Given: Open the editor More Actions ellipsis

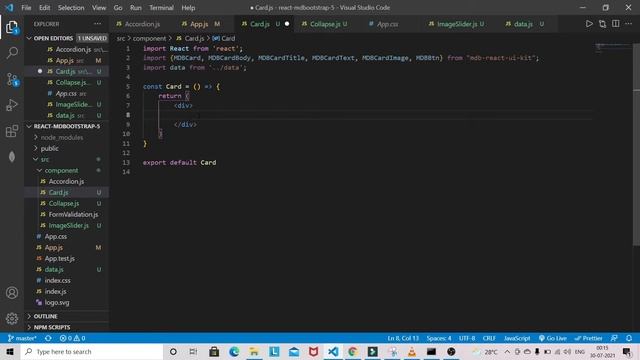Looking at the screenshot, I should click(628, 24).
